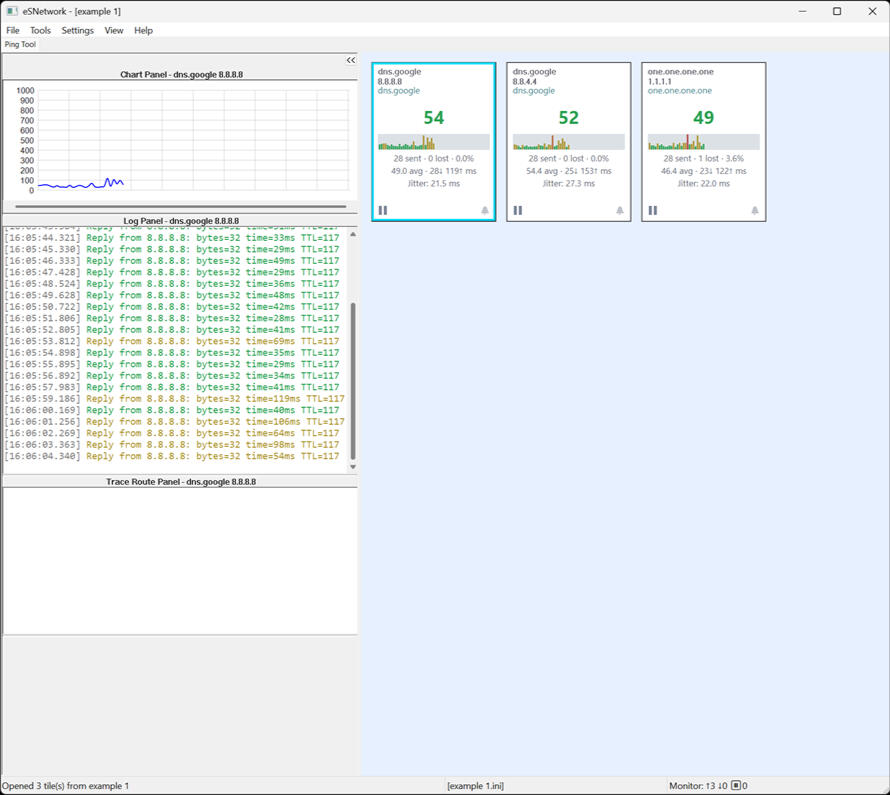Collapse the left panel with double chevron
This screenshot has width=890, height=795.
click(x=351, y=60)
